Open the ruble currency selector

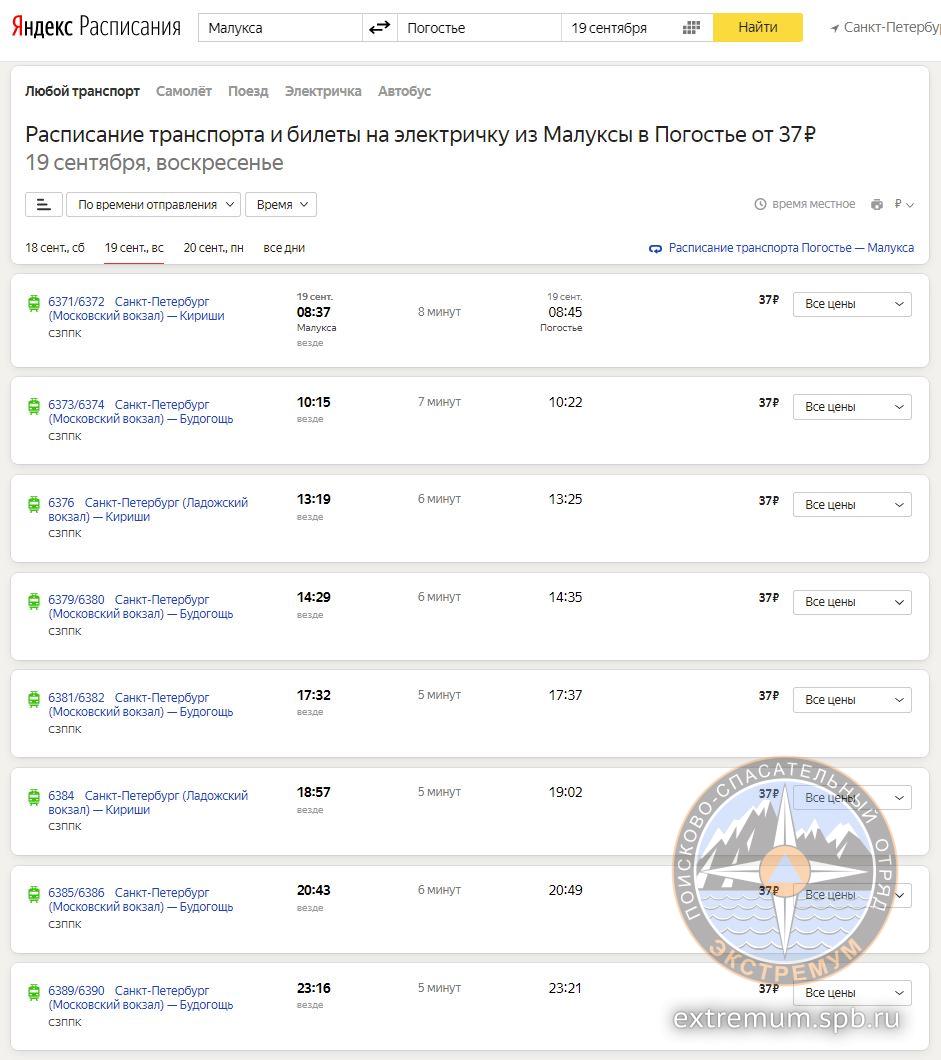pos(904,204)
